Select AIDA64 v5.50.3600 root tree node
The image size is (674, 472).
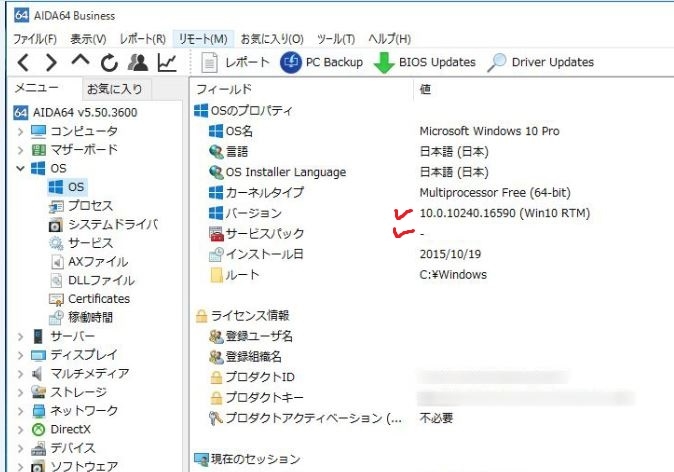tap(76, 113)
